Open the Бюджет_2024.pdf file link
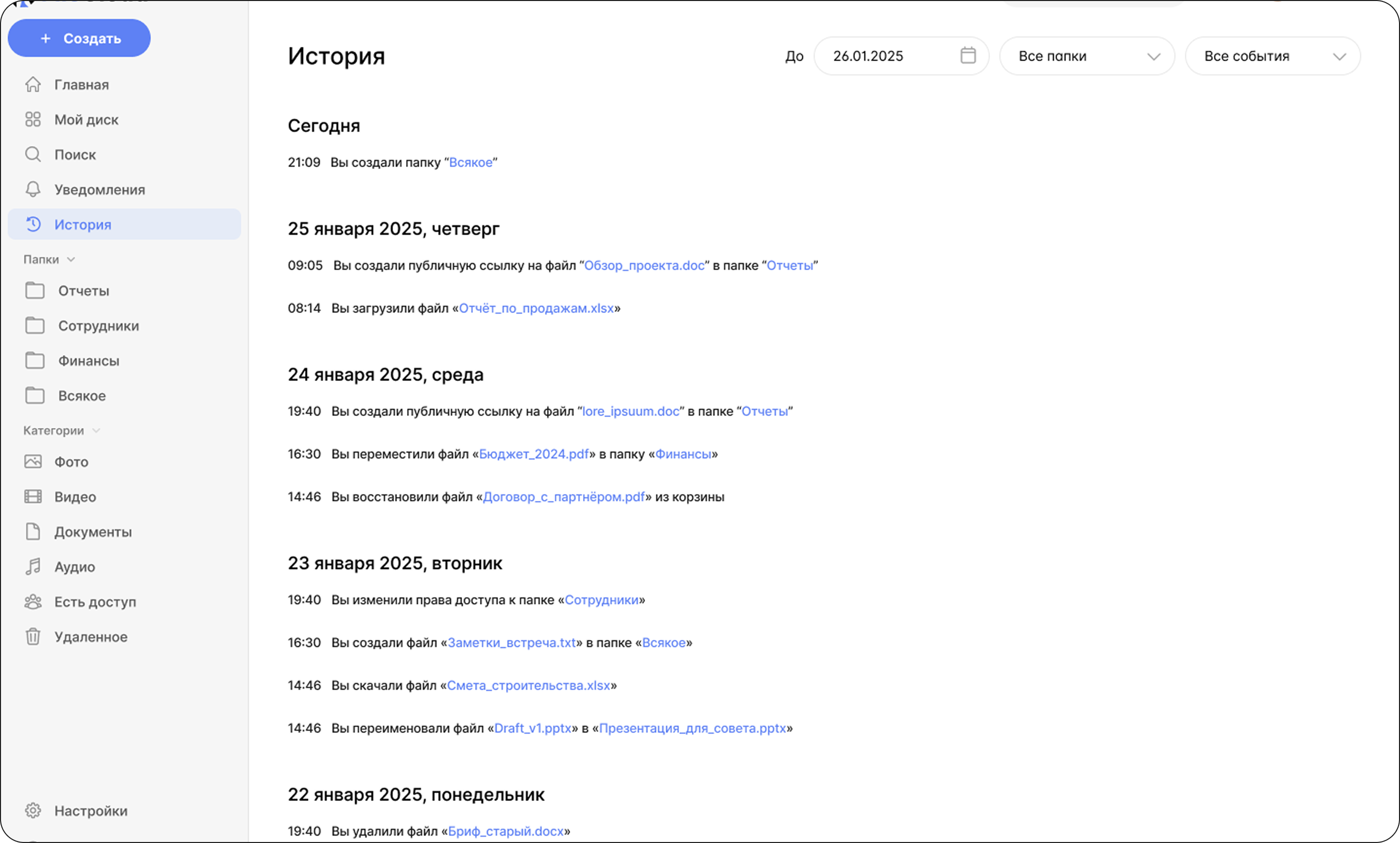This screenshot has width=1400, height=843. point(534,454)
